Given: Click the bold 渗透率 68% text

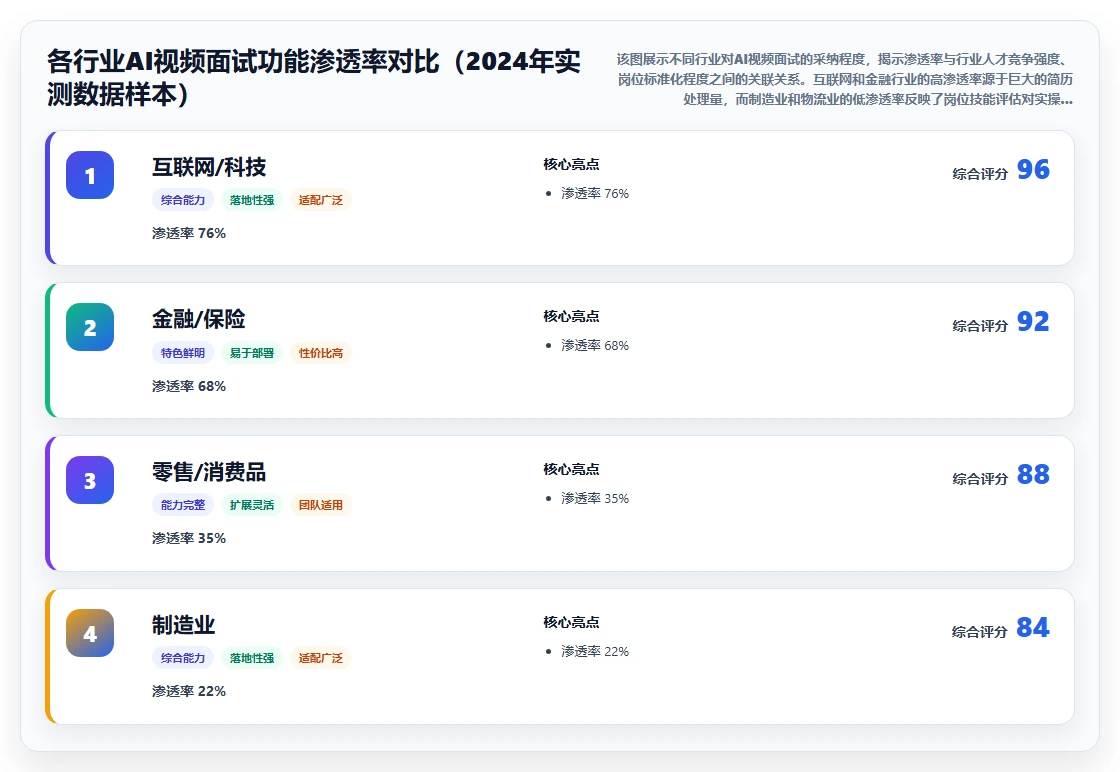Looking at the screenshot, I should (x=189, y=386).
